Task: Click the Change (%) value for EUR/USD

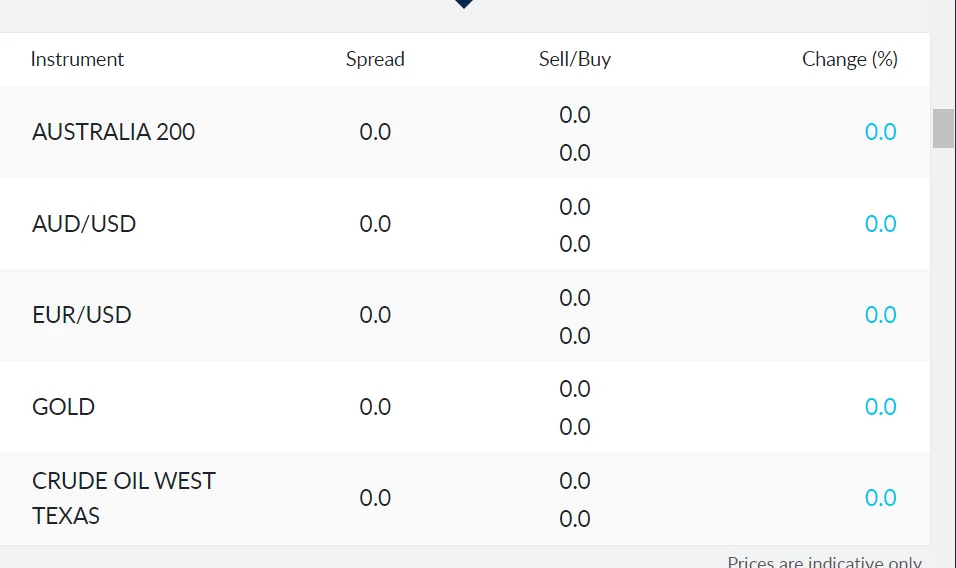Action: click(x=880, y=315)
